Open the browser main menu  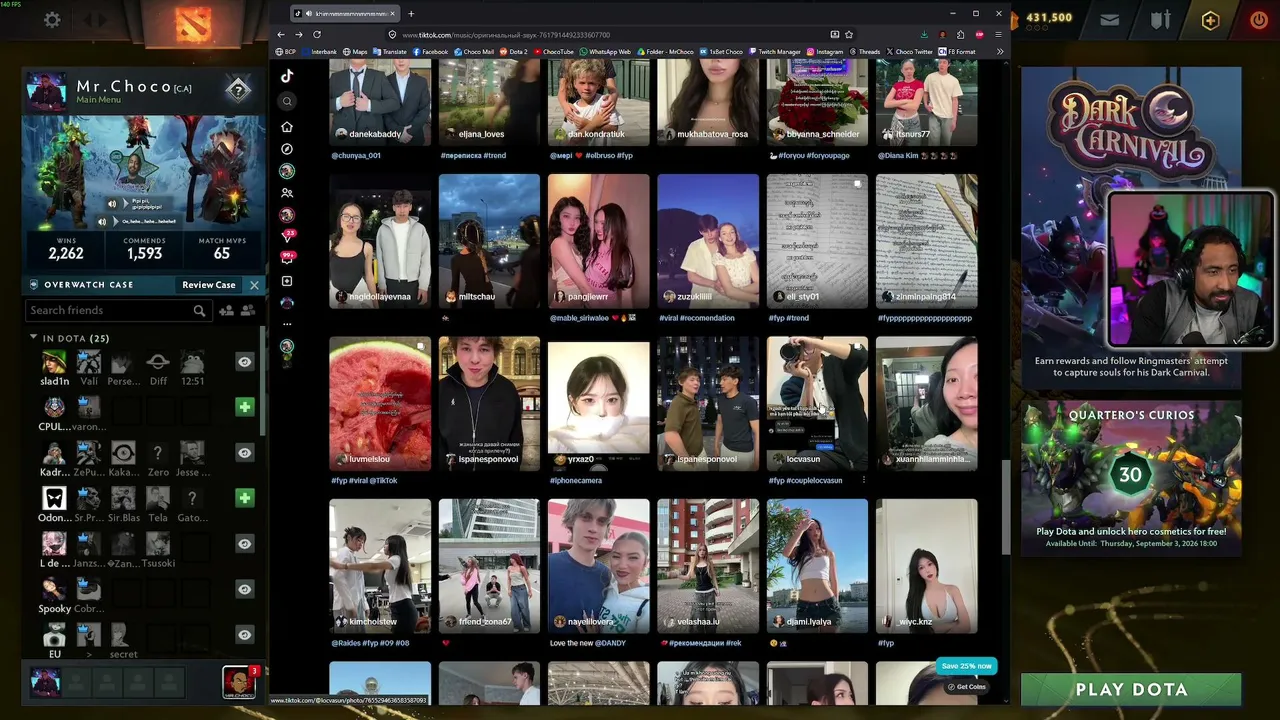(x=998, y=34)
